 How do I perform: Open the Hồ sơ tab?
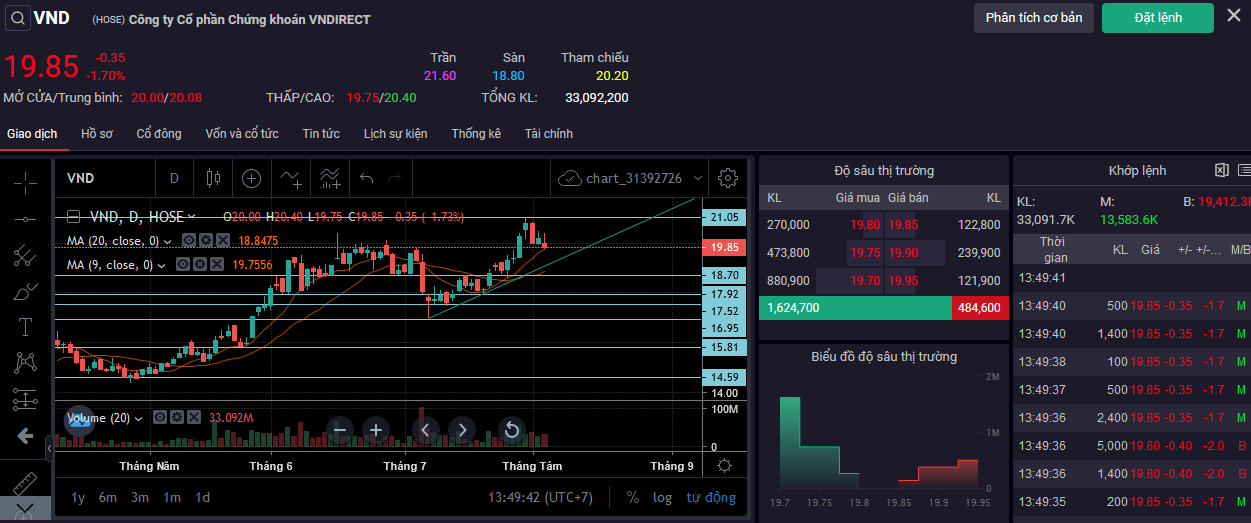pyautogui.click(x=97, y=134)
